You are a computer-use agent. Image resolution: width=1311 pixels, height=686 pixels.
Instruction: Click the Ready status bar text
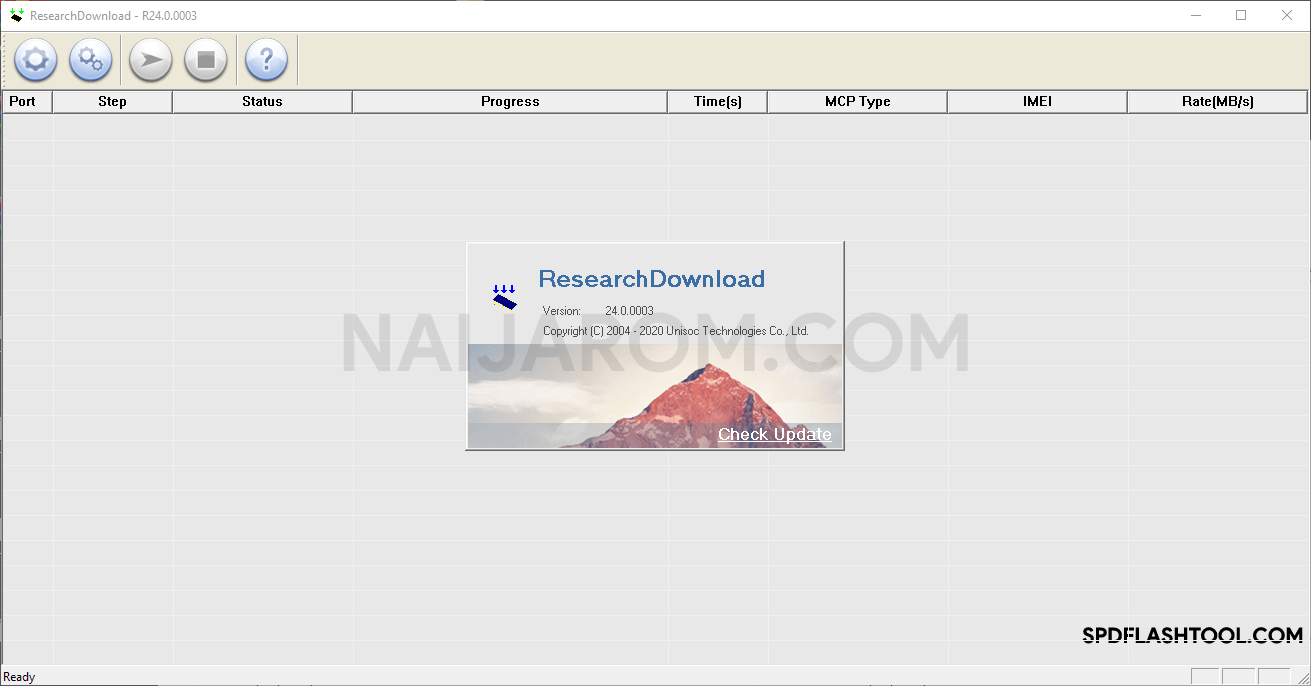(19, 677)
